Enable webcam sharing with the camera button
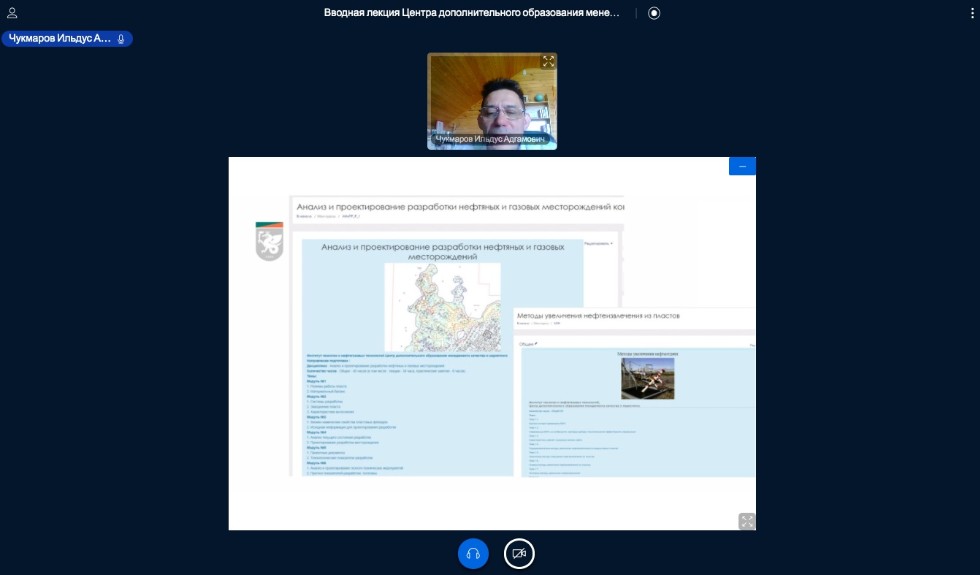 tap(519, 553)
